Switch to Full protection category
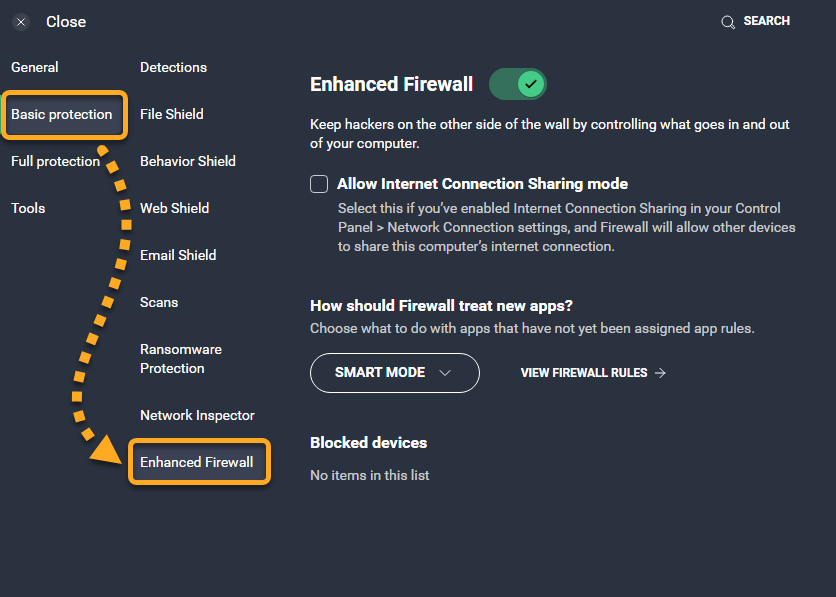 tap(55, 162)
